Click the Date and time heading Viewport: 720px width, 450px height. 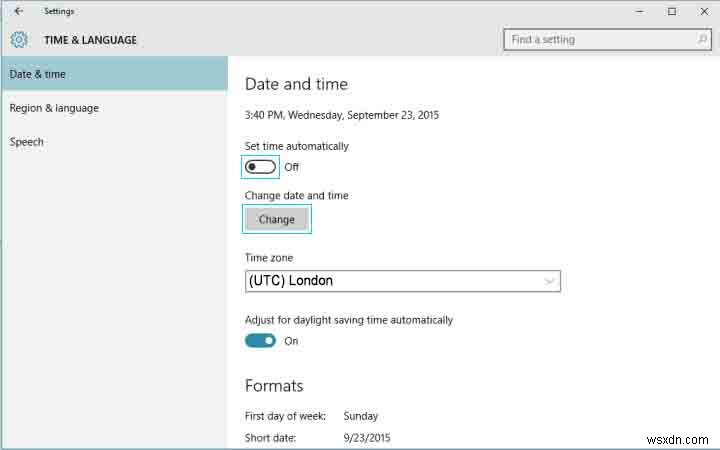click(x=296, y=84)
